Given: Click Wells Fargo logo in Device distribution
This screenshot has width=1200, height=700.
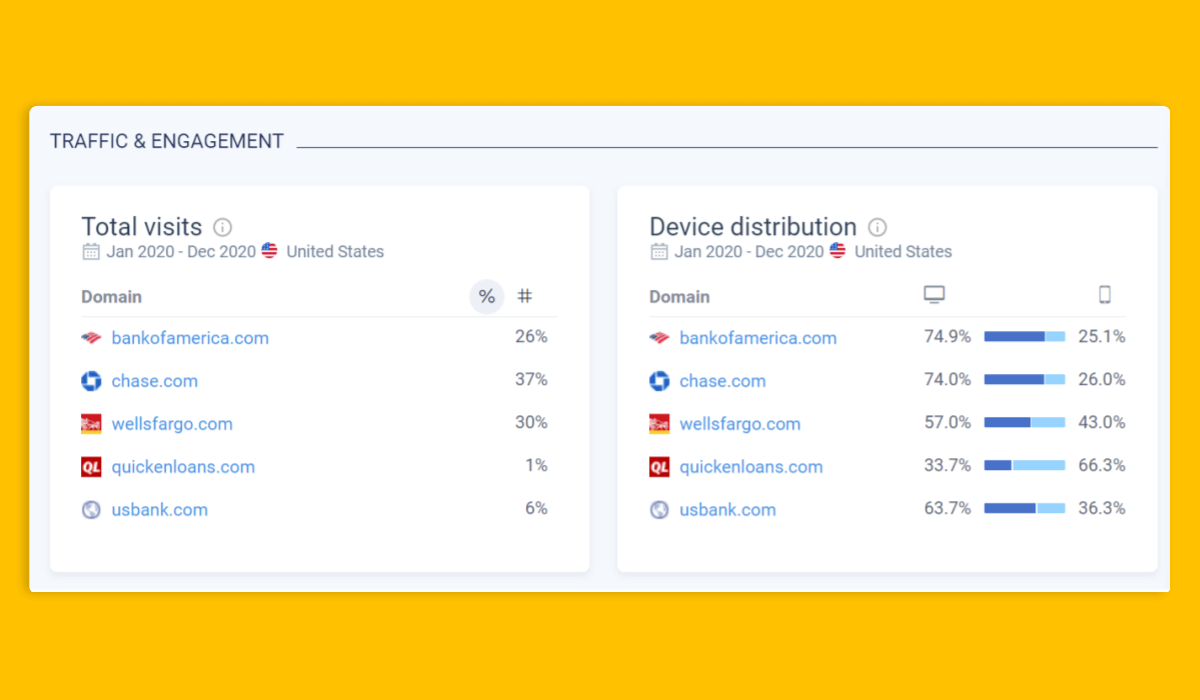Looking at the screenshot, I should click(x=659, y=424).
